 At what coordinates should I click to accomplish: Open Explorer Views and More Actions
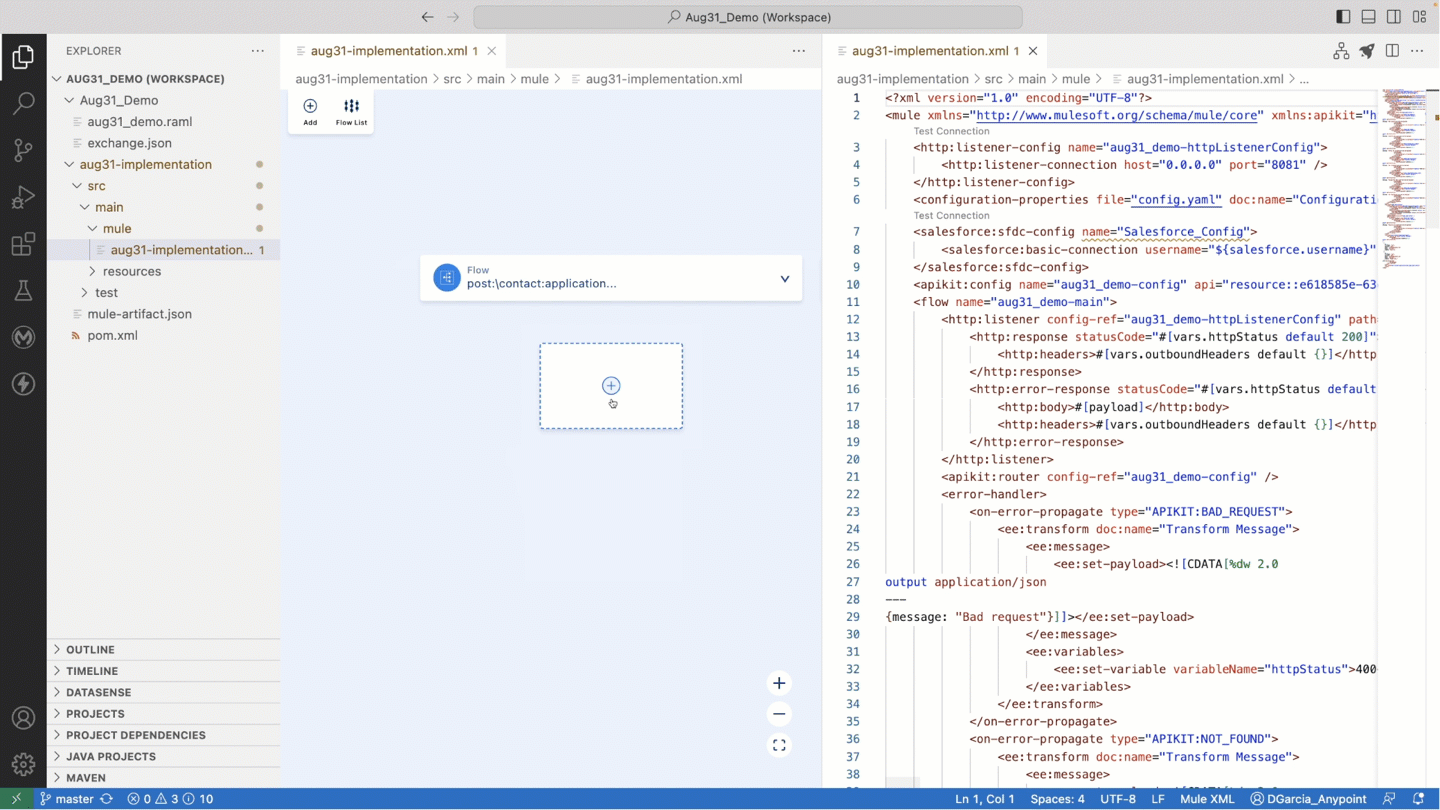258,51
